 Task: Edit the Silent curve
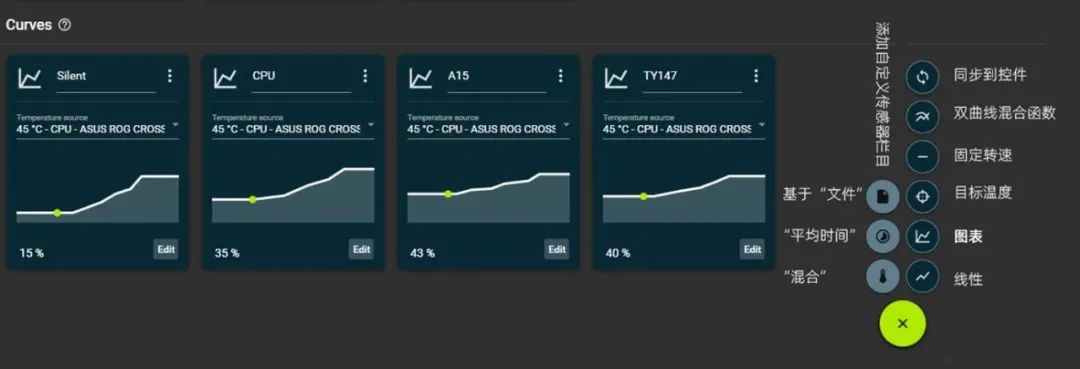click(166, 249)
